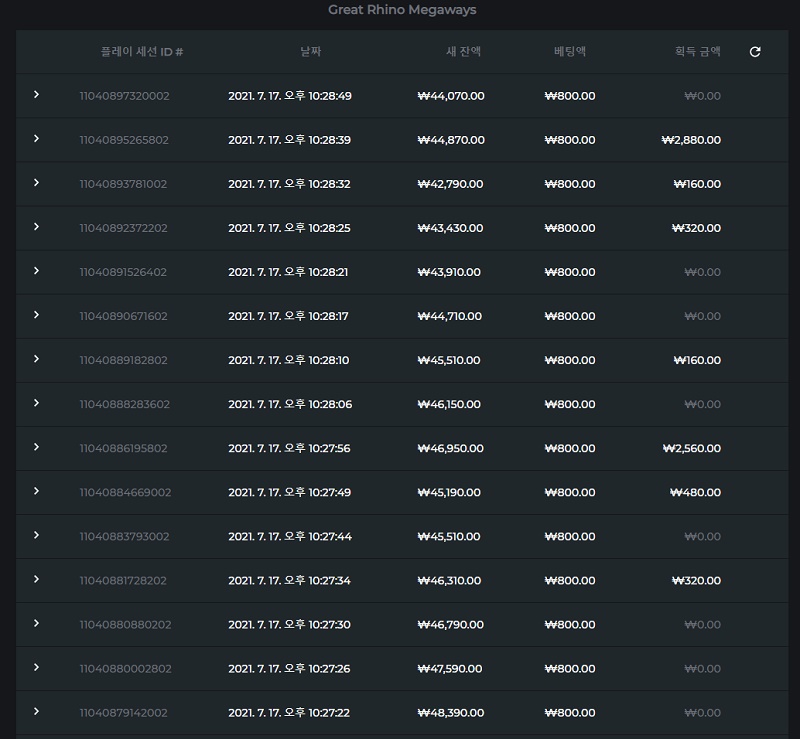
Task: Refresh the play history table
Action: click(755, 52)
